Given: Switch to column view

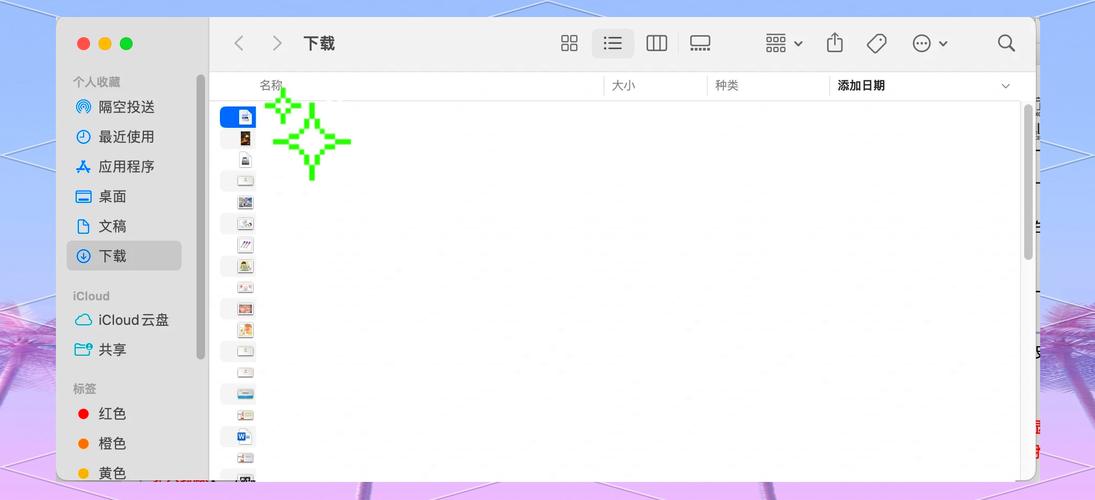Looking at the screenshot, I should point(656,43).
